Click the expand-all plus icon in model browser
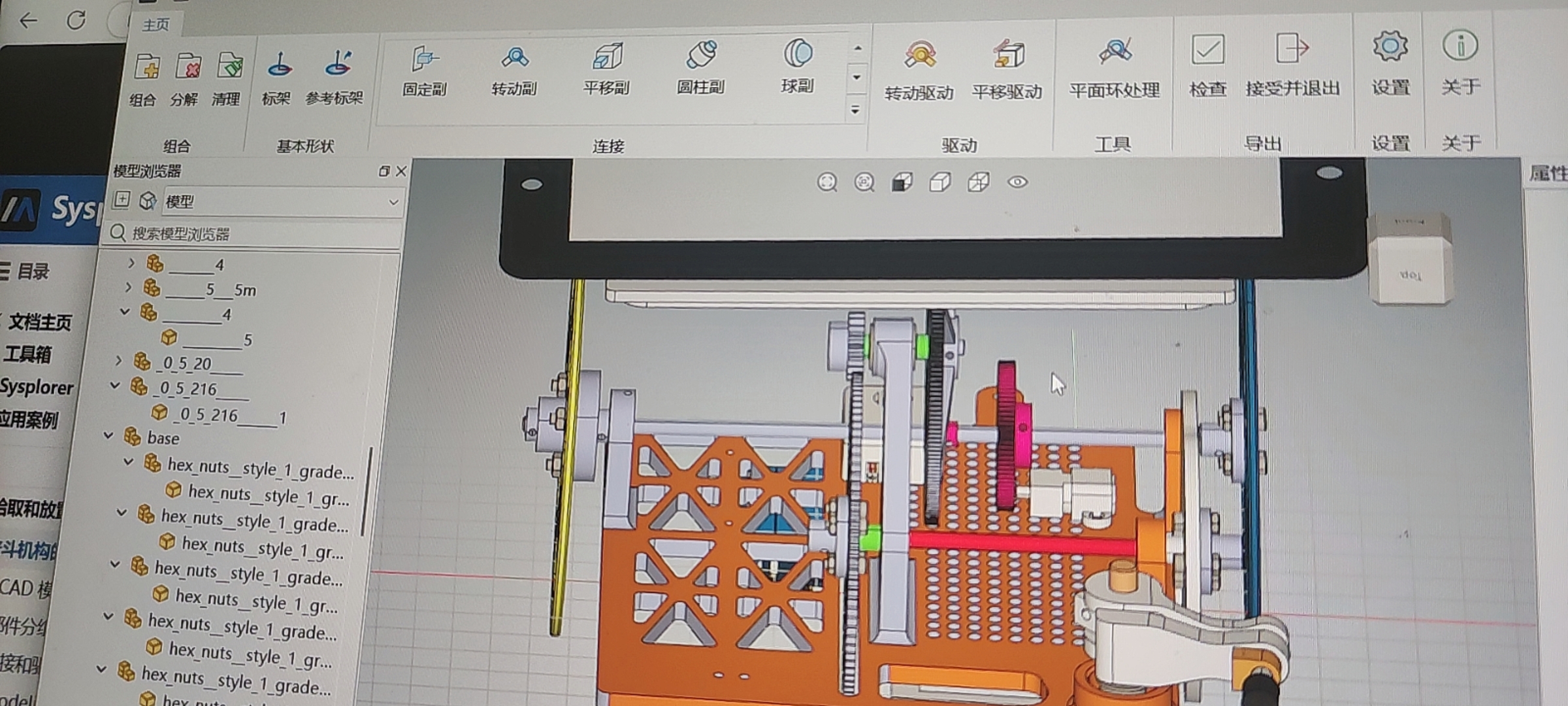The height and width of the screenshot is (706, 1568). point(122,200)
